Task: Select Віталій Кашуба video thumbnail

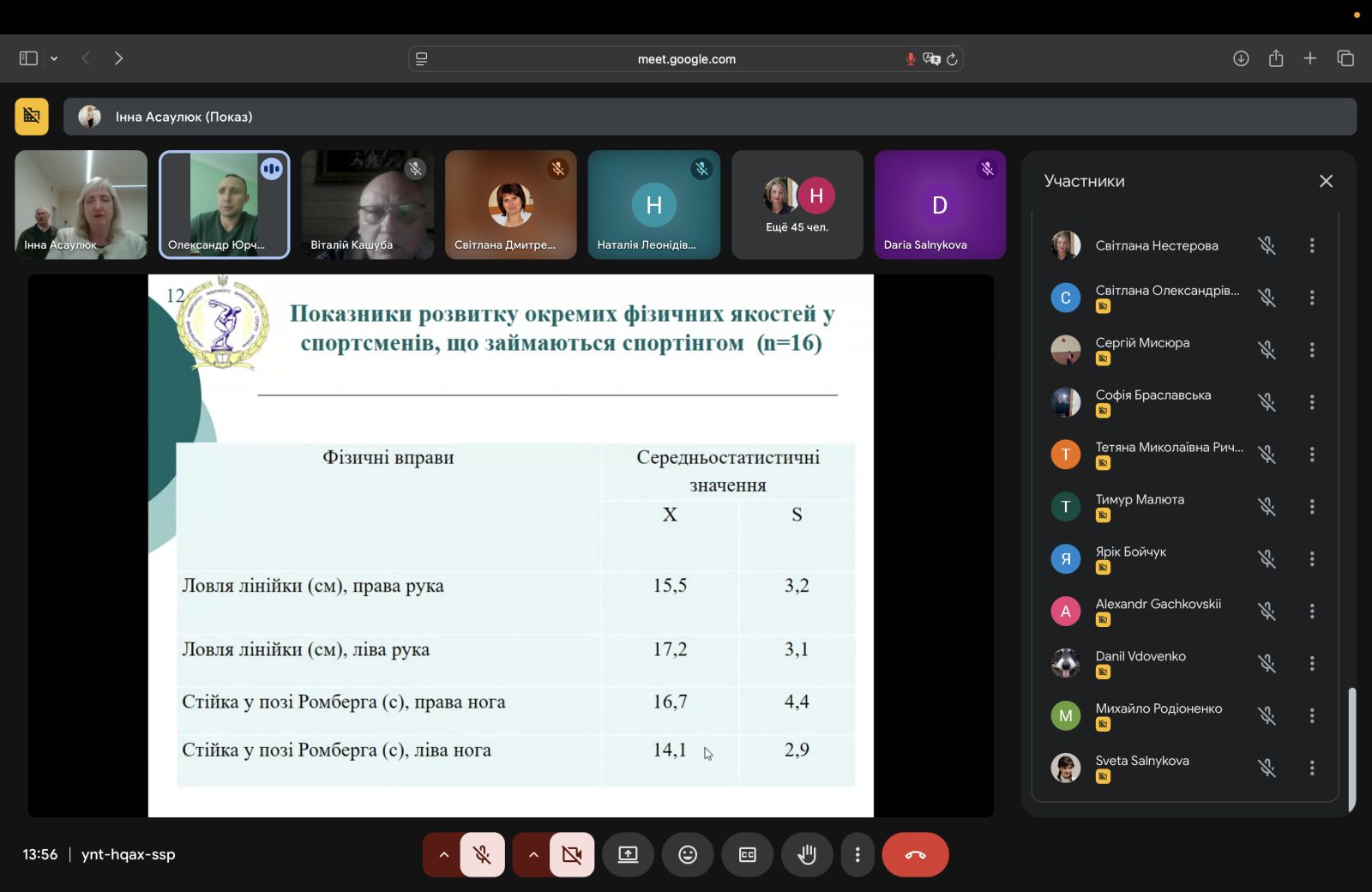Action: click(367, 205)
